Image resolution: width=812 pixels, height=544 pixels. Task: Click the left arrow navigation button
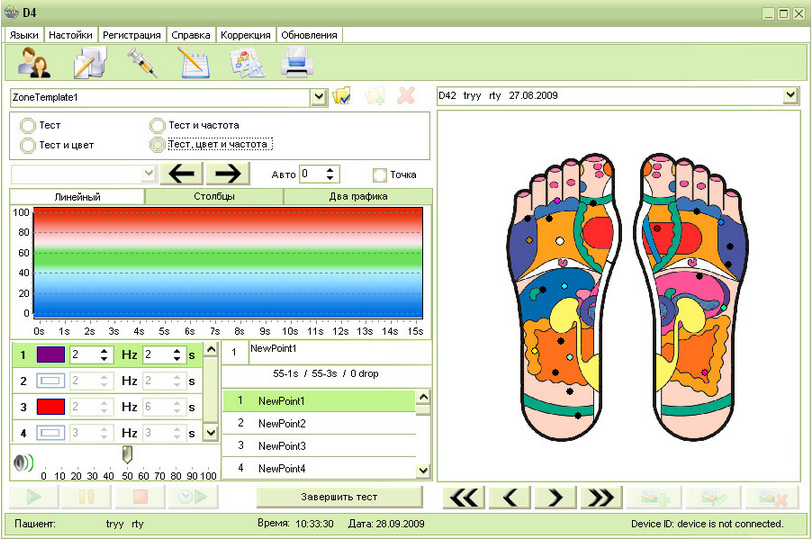[x=181, y=173]
